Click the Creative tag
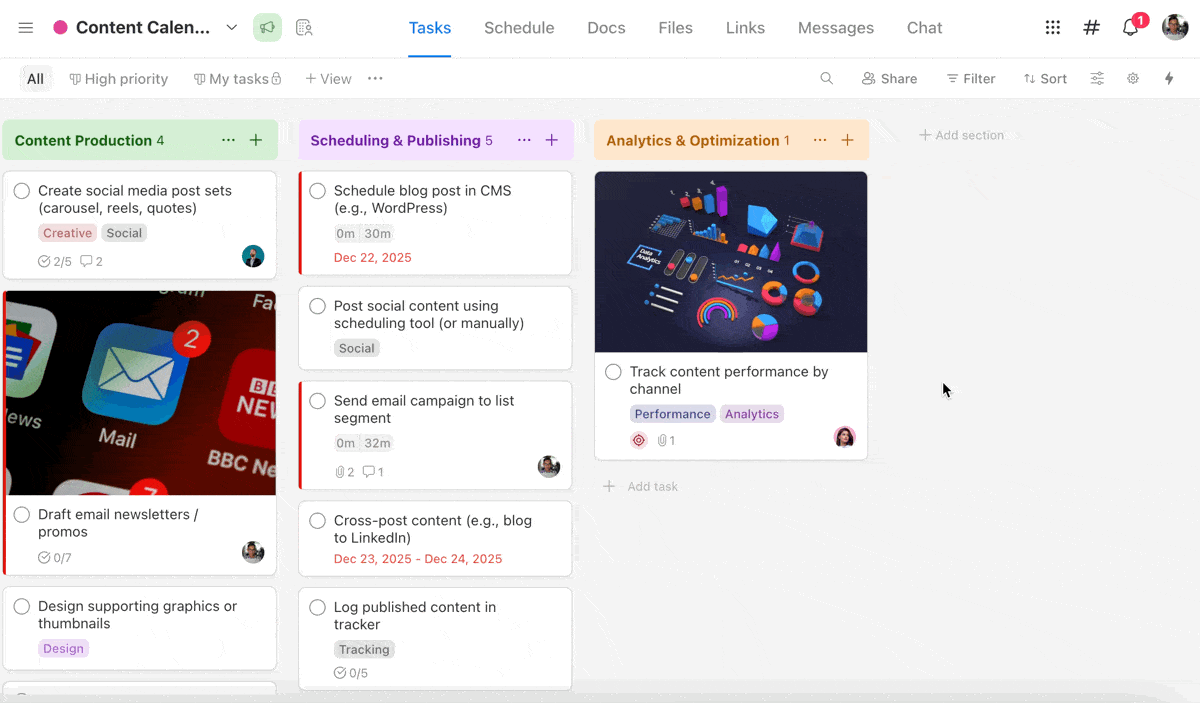Screen dimensions: 1200x703 click(67, 233)
